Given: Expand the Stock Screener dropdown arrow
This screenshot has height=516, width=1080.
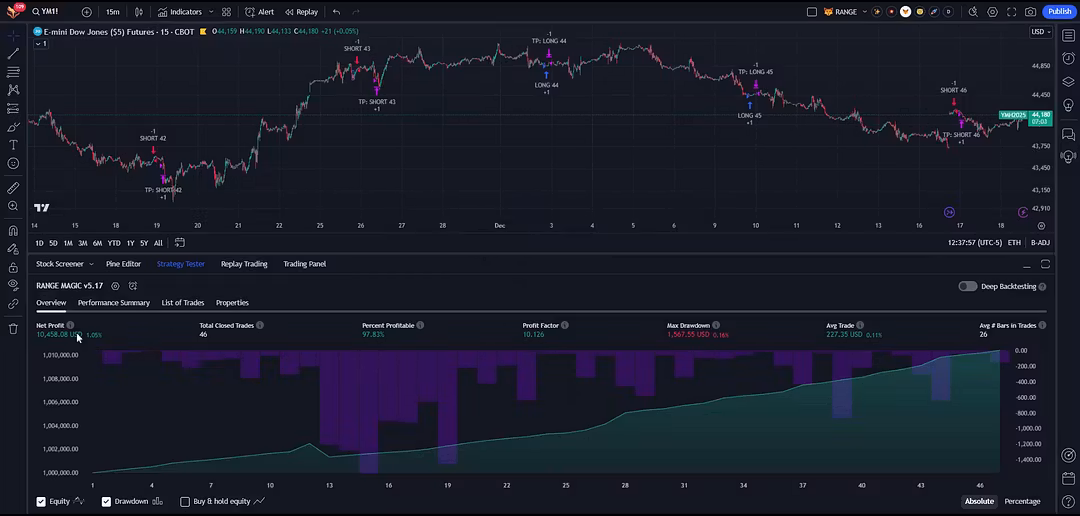Looking at the screenshot, I should coord(91,264).
